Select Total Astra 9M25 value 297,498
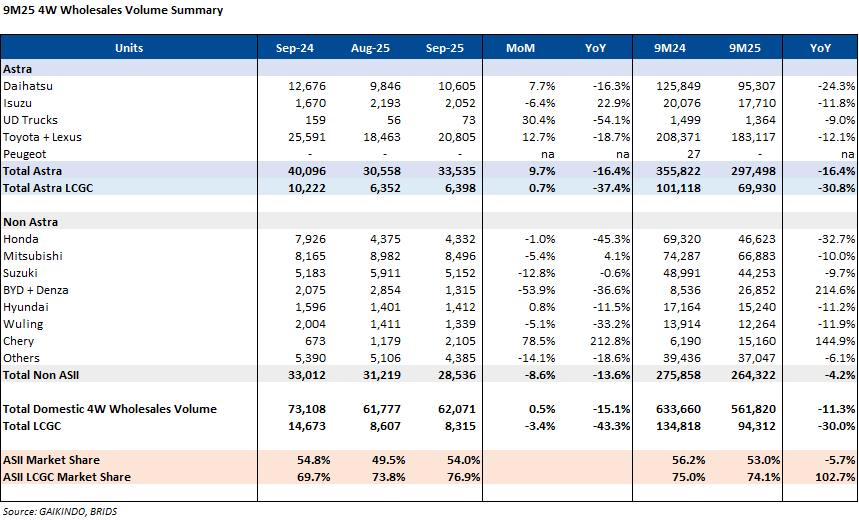 tap(753, 171)
